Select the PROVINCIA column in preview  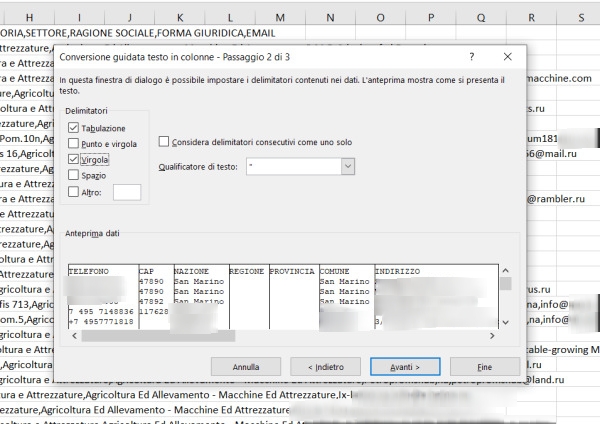(294, 297)
